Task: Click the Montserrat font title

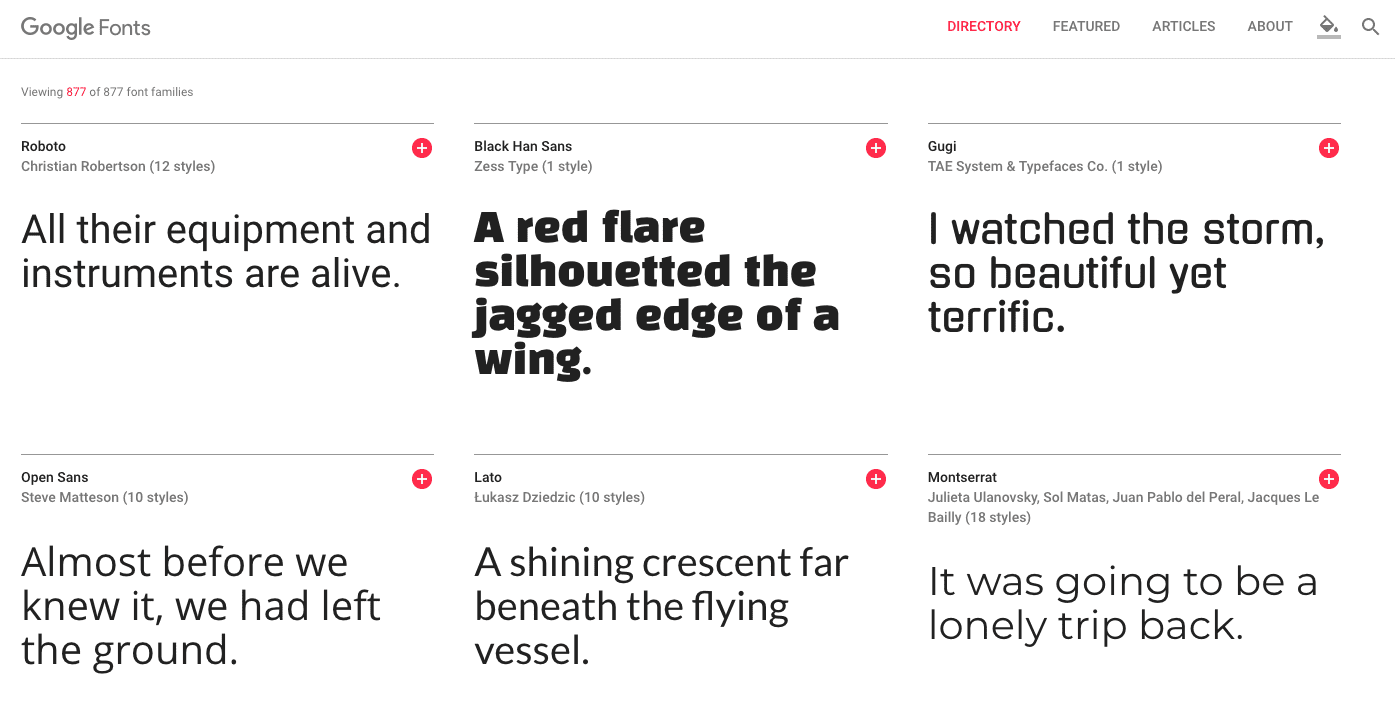Action: 962,477
